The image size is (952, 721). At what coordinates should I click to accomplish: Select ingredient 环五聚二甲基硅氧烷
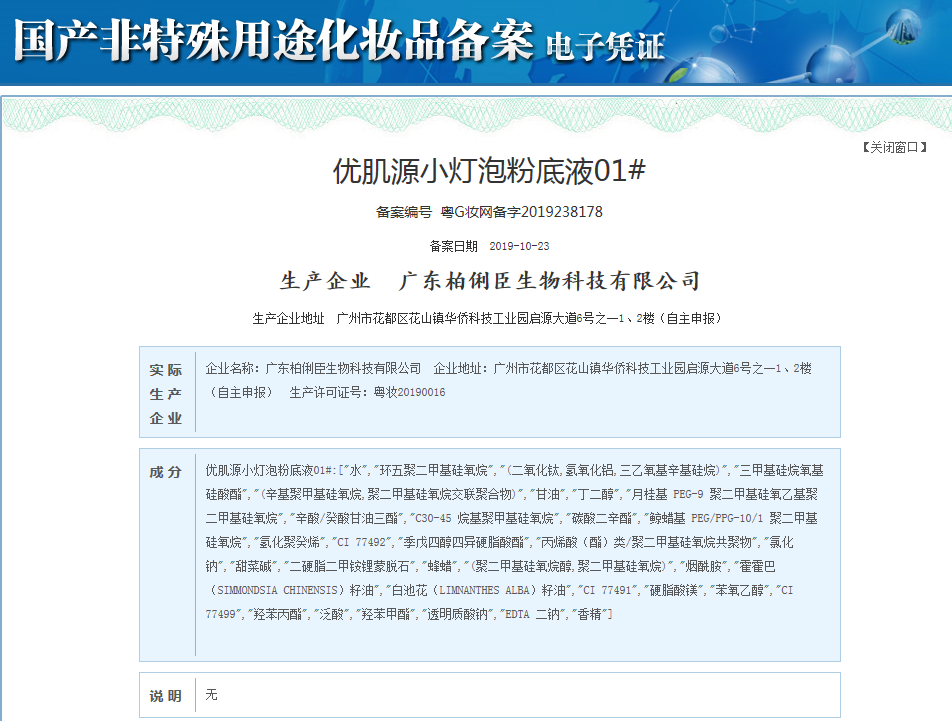(x=434, y=470)
